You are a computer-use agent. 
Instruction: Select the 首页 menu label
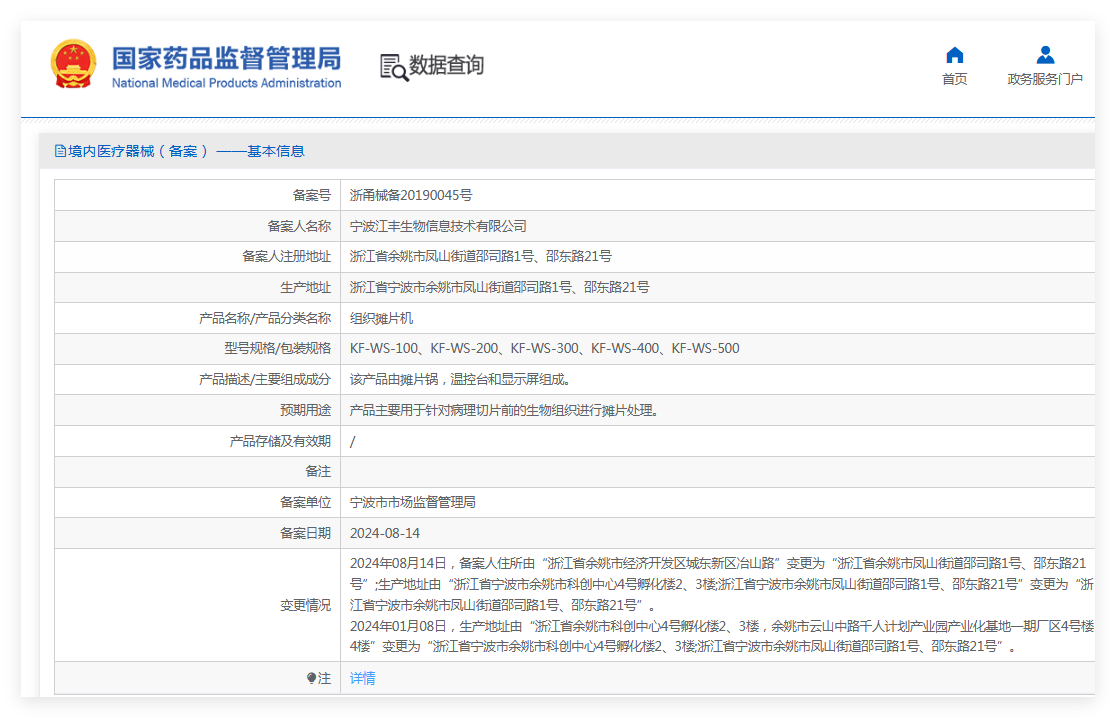tap(954, 79)
